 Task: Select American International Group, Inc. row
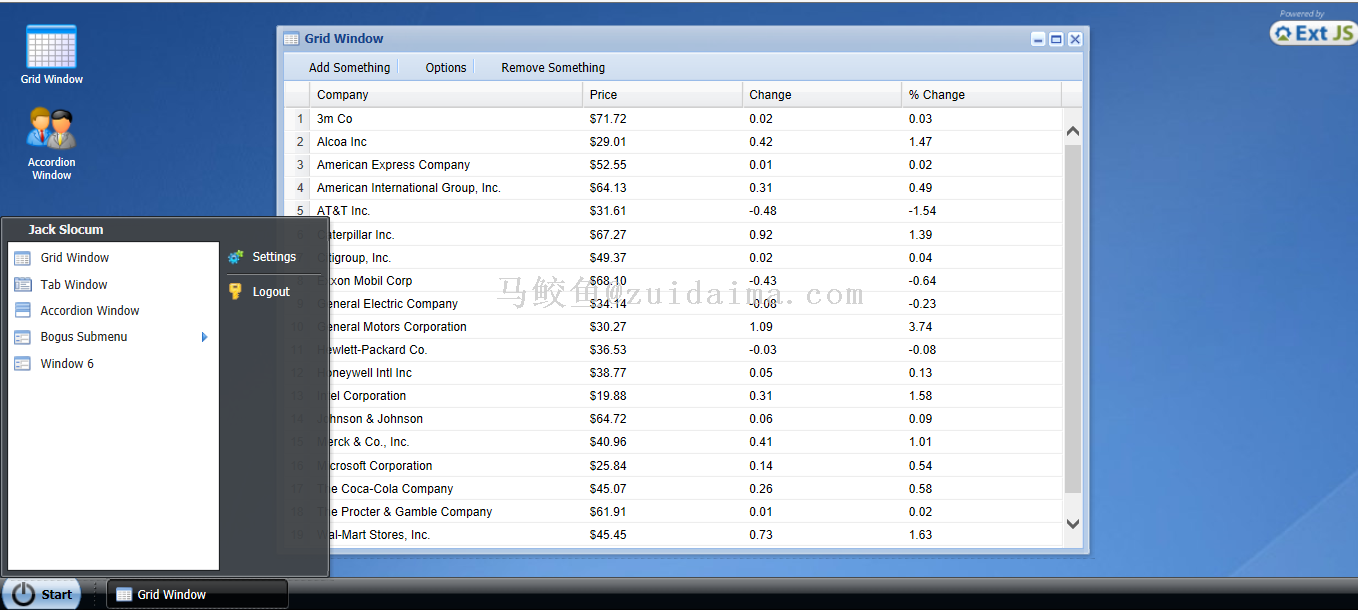(673, 188)
